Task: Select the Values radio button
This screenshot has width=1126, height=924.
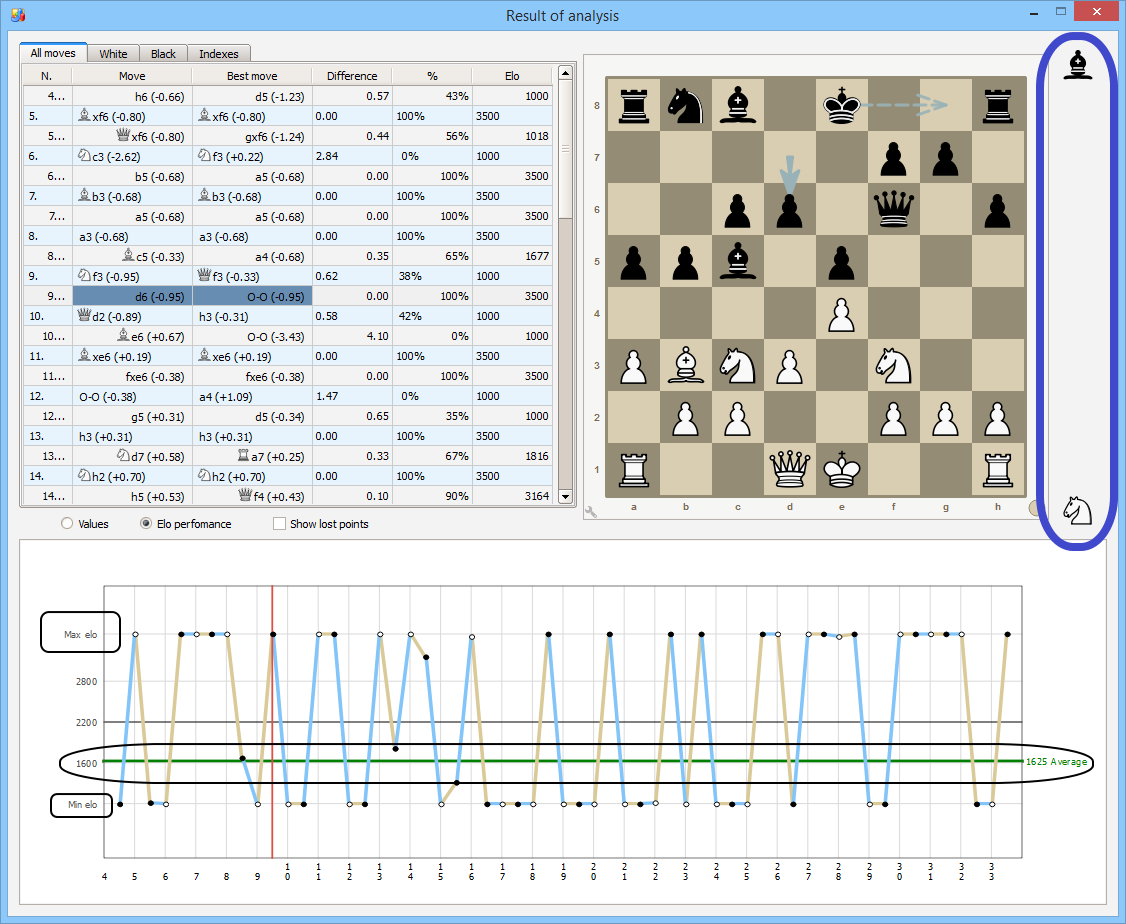Action: click(x=67, y=523)
